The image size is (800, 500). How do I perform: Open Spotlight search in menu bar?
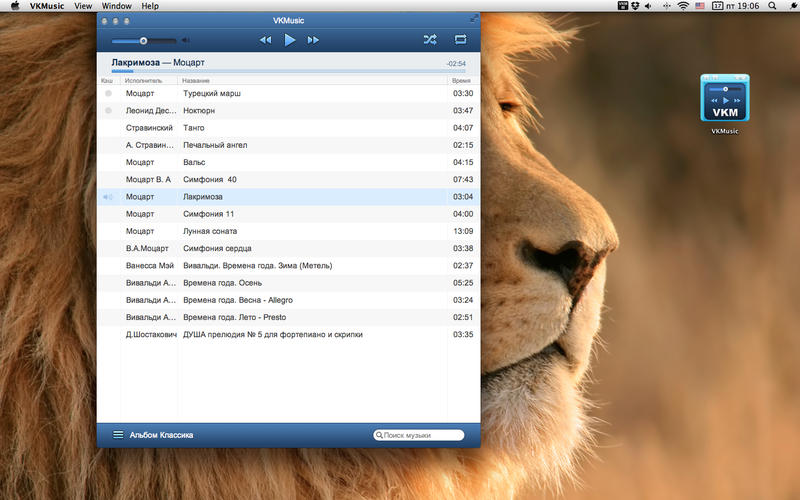tap(772, 6)
